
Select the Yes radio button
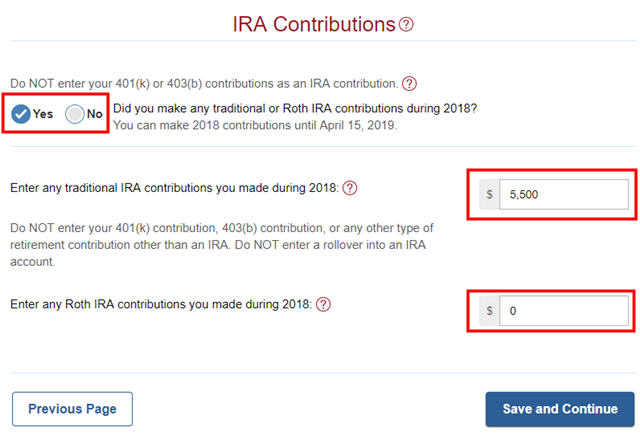pos(21,114)
